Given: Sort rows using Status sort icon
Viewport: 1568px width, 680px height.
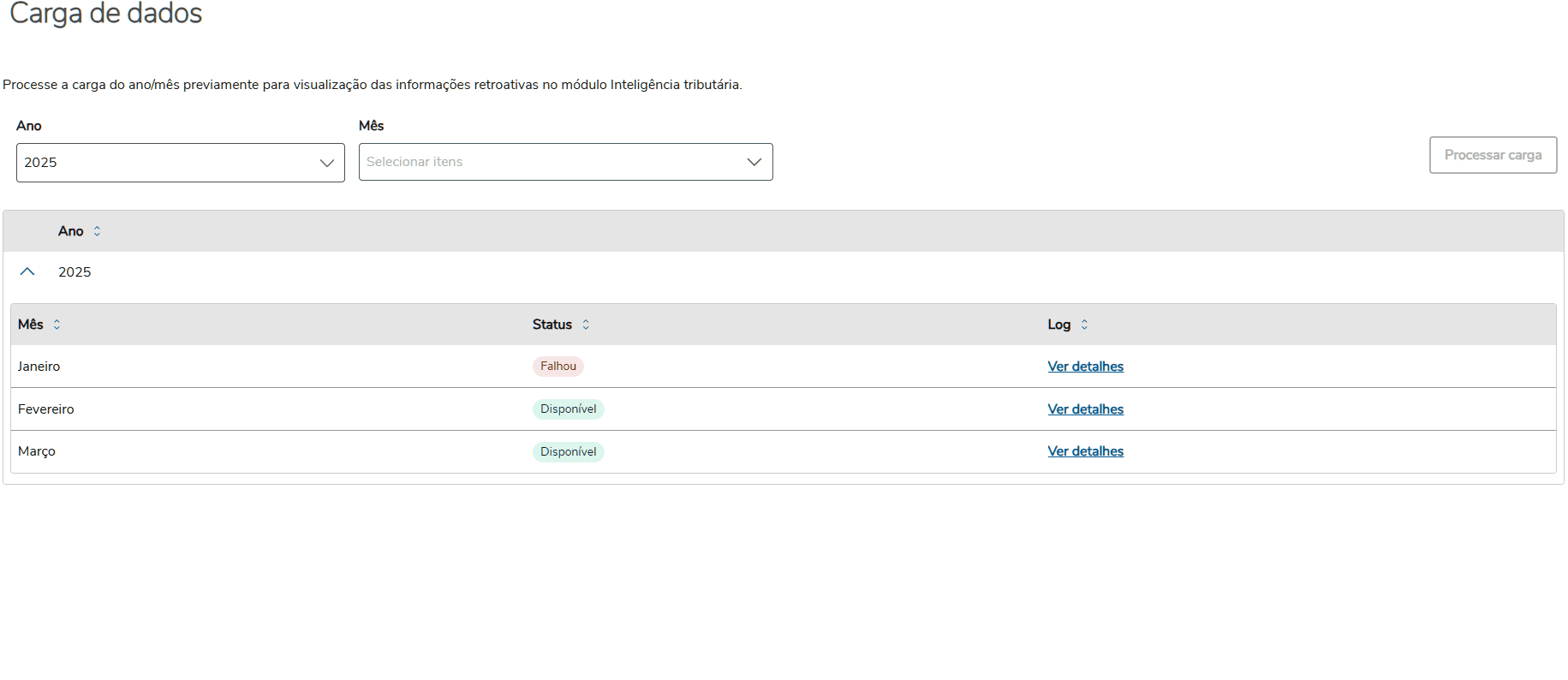Looking at the screenshot, I should pyautogui.click(x=586, y=325).
